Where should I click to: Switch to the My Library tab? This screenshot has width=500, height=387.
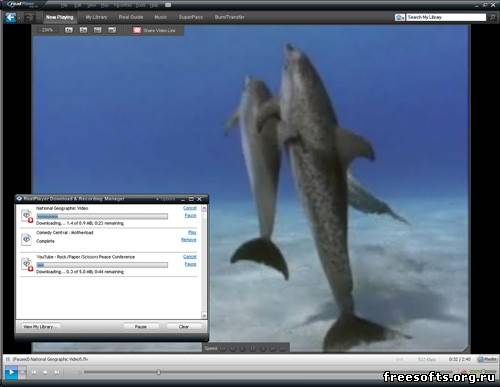click(96, 17)
